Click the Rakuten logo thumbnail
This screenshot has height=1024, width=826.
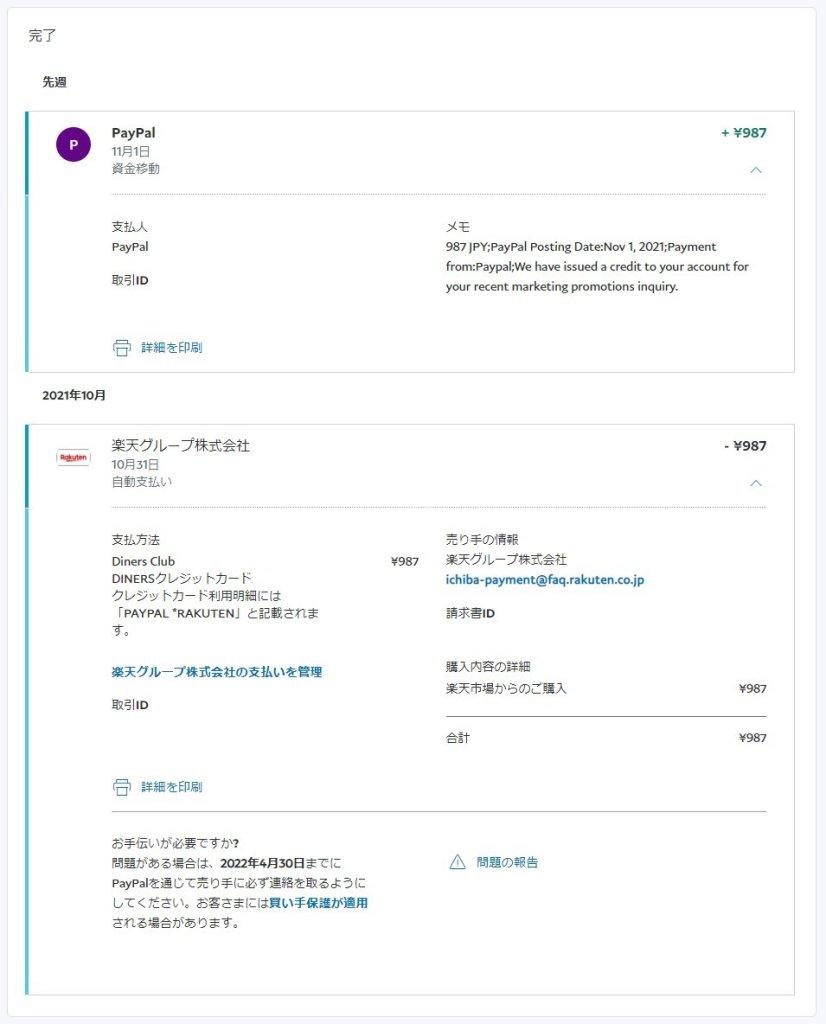pos(73,457)
